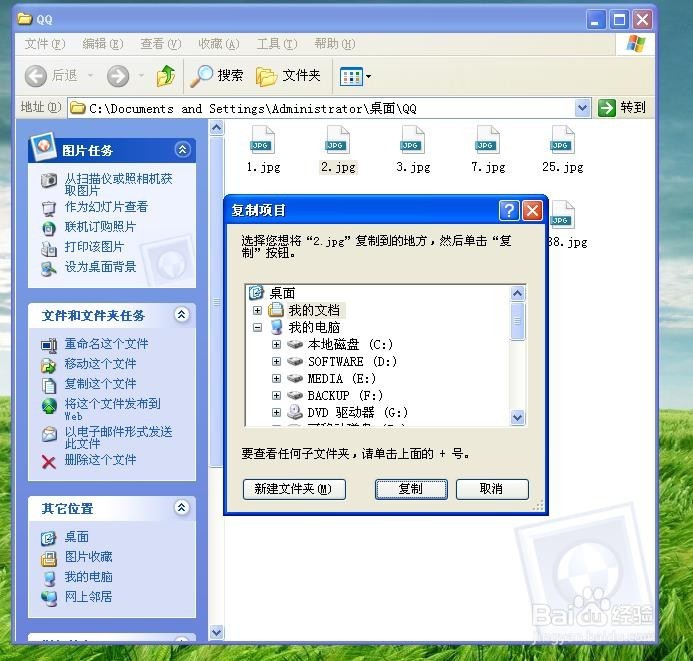The width and height of the screenshot is (693, 661).
Task: Click task pane scrollbar down arrow
Action: click(216, 632)
